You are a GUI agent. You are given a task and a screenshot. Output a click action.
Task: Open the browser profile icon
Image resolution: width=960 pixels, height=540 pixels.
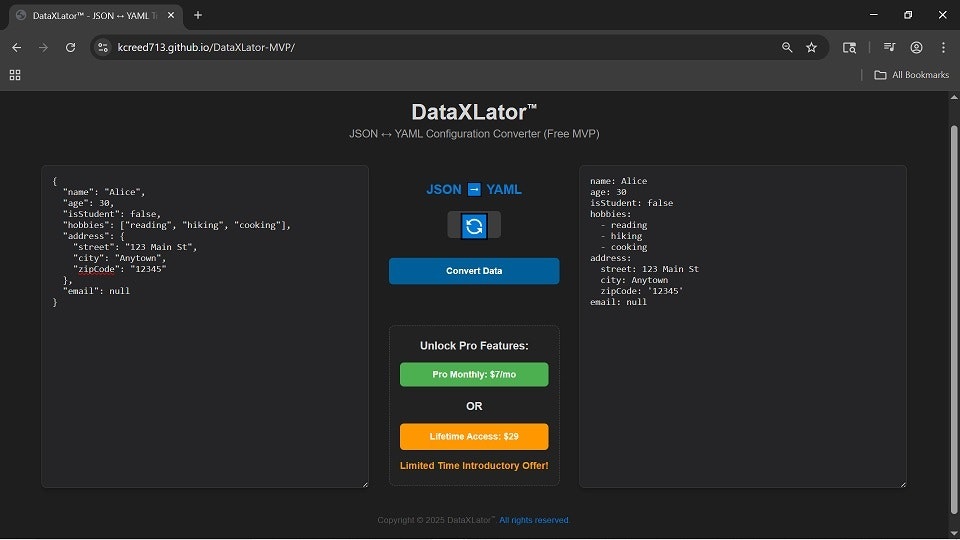(x=916, y=47)
